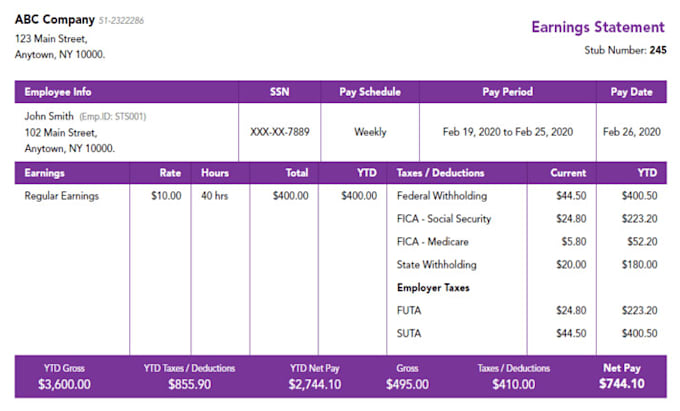680x411 pixels.
Task: Select the Pay Schedule column header
Action: [370, 92]
